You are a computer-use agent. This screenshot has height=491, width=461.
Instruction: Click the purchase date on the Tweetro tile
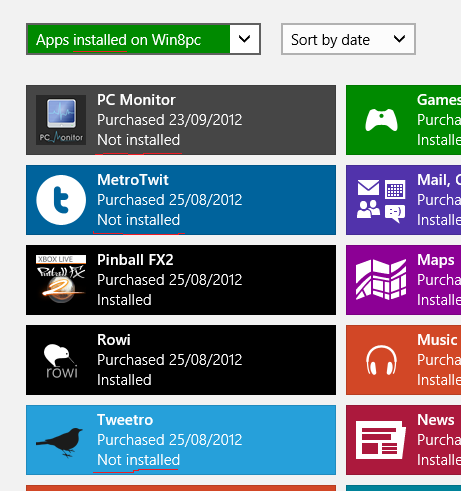click(169, 440)
